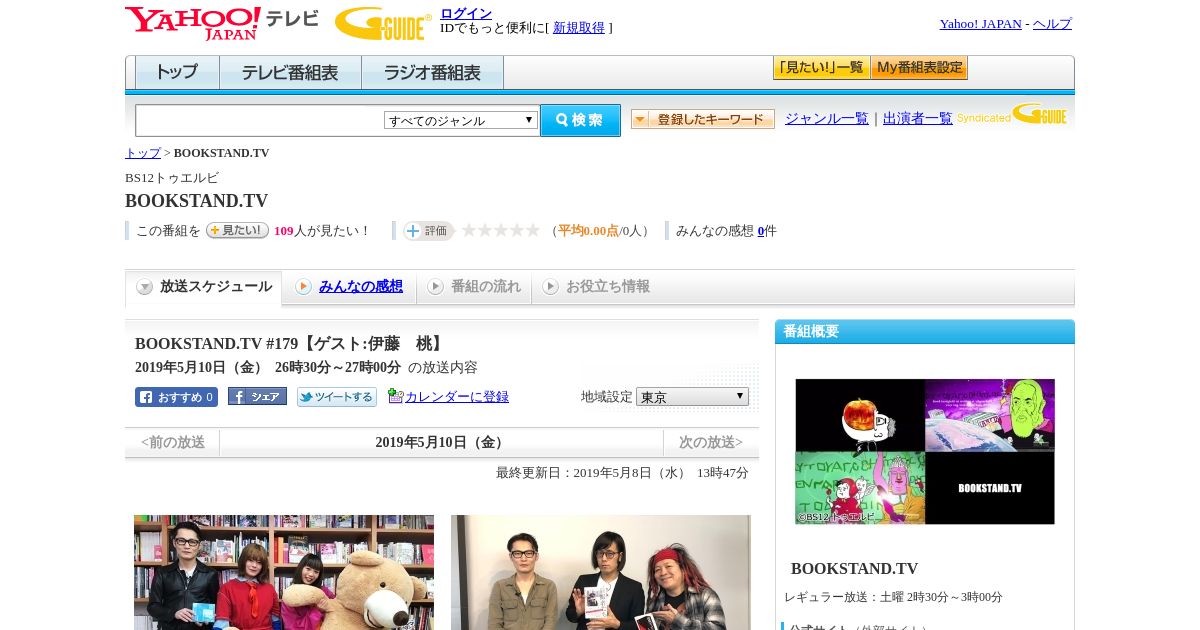Open the BOOKSTAND.TV program thumbnail in 番組概要
The width and height of the screenshot is (1200, 630).
[925, 451]
